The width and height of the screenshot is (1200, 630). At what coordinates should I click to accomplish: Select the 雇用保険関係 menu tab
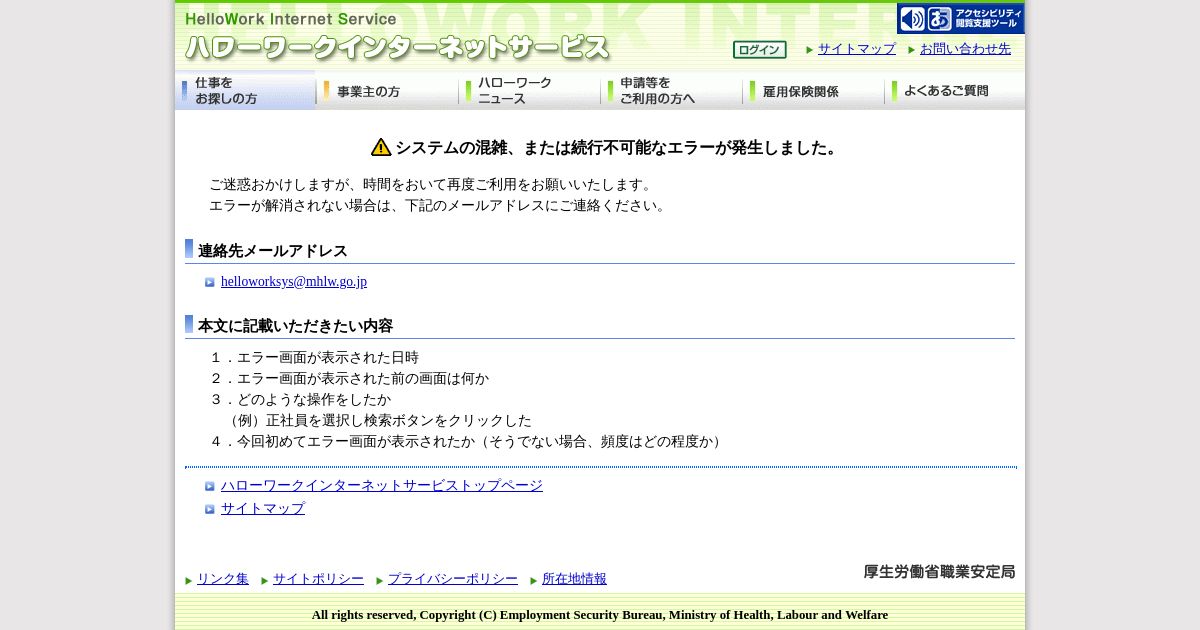pyautogui.click(x=814, y=91)
